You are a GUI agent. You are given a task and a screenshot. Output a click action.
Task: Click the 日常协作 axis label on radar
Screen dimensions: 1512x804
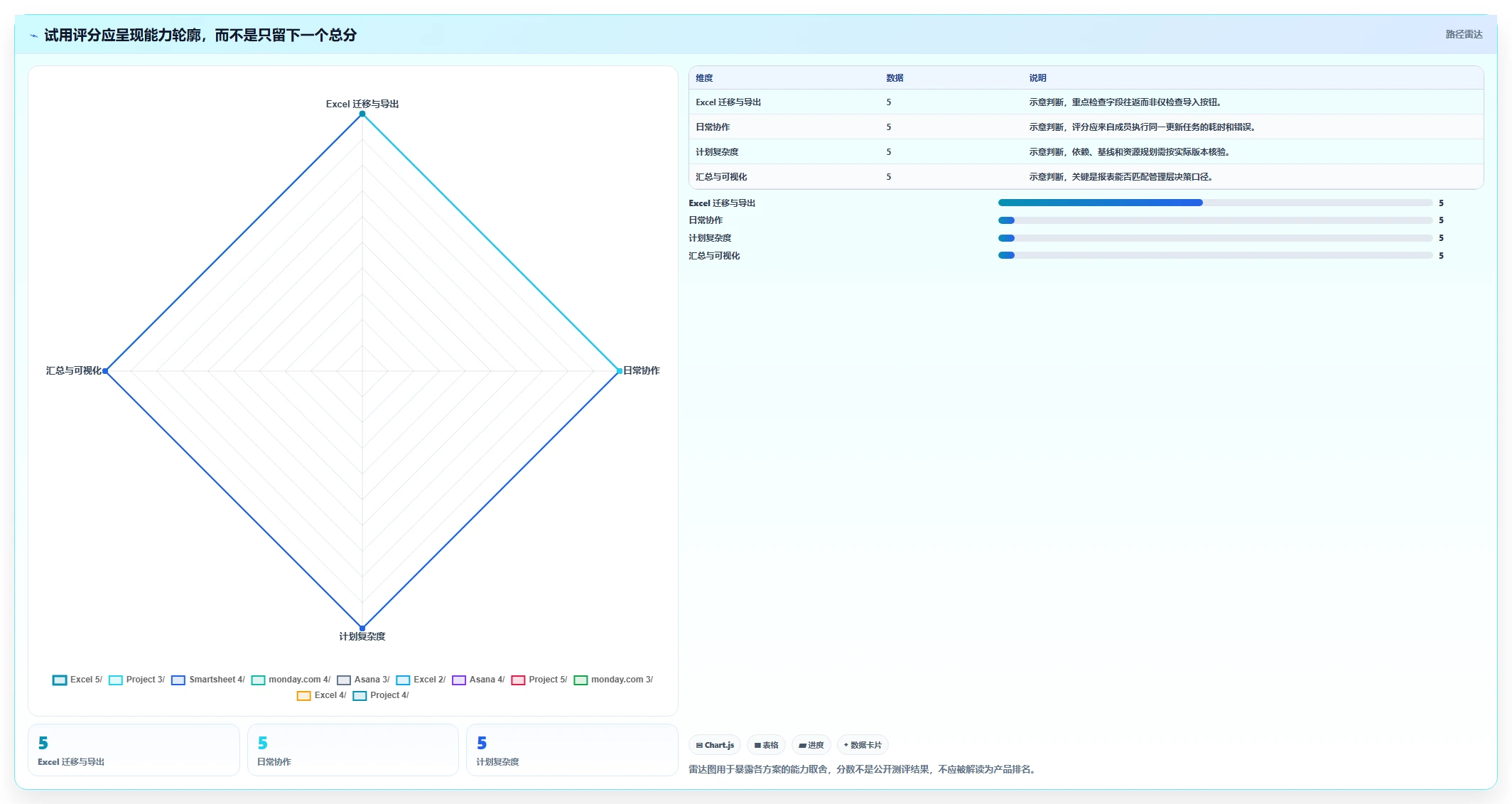[x=642, y=370]
